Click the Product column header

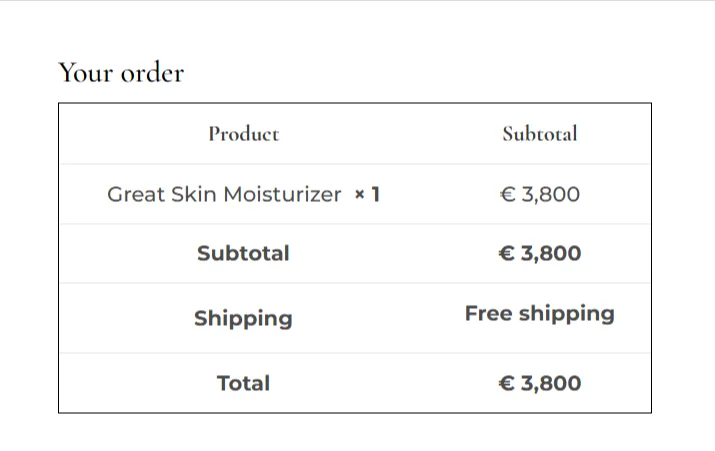(x=243, y=133)
